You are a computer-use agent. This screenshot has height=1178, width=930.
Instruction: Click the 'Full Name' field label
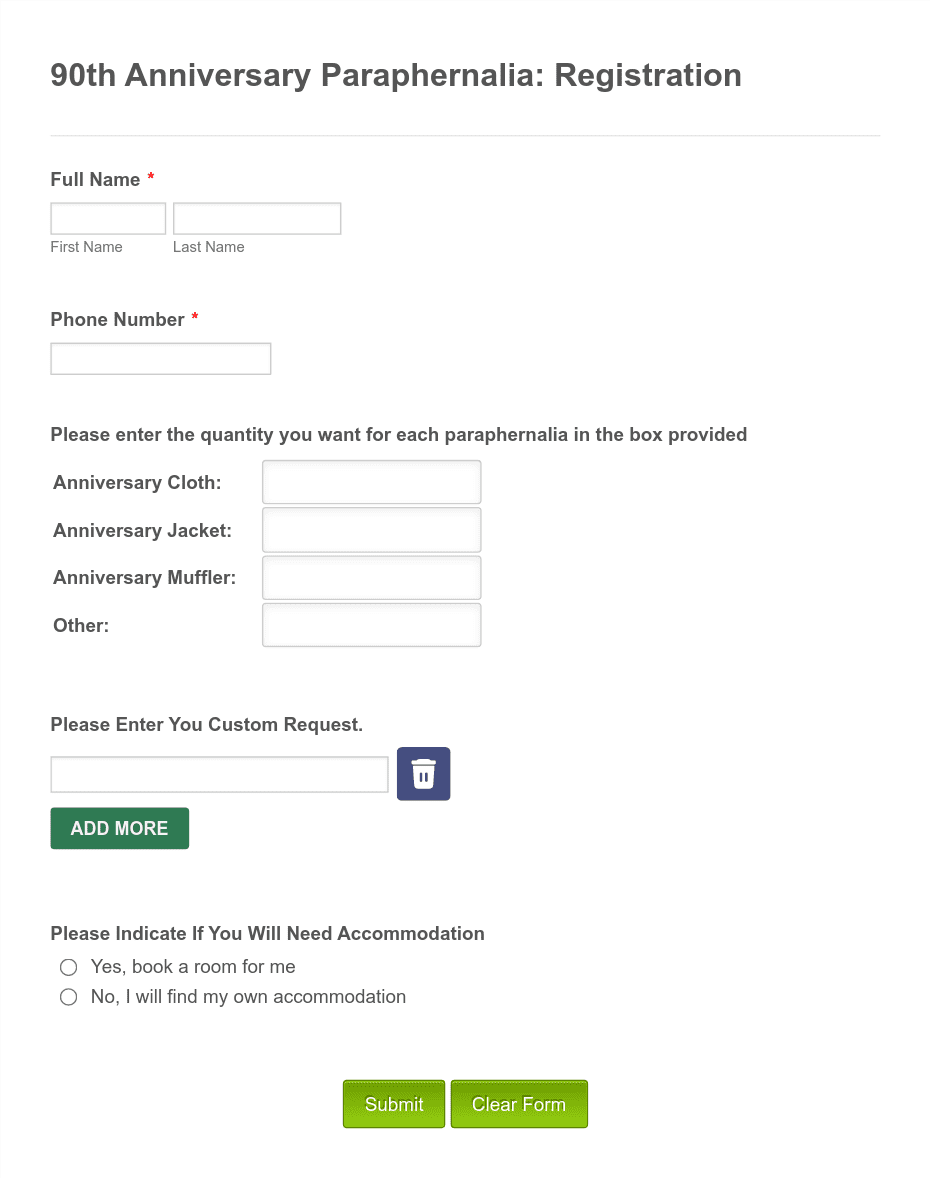coord(95,180)
